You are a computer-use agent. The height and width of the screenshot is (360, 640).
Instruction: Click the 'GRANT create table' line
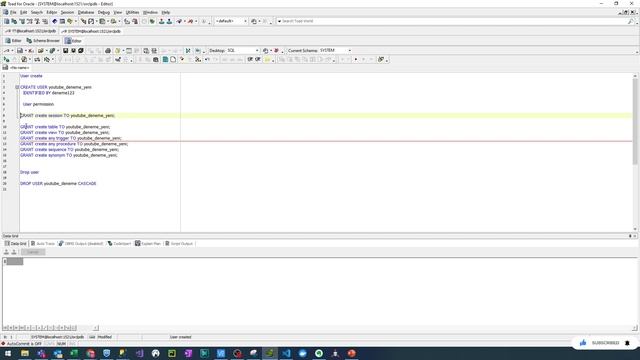pos(65,127)
